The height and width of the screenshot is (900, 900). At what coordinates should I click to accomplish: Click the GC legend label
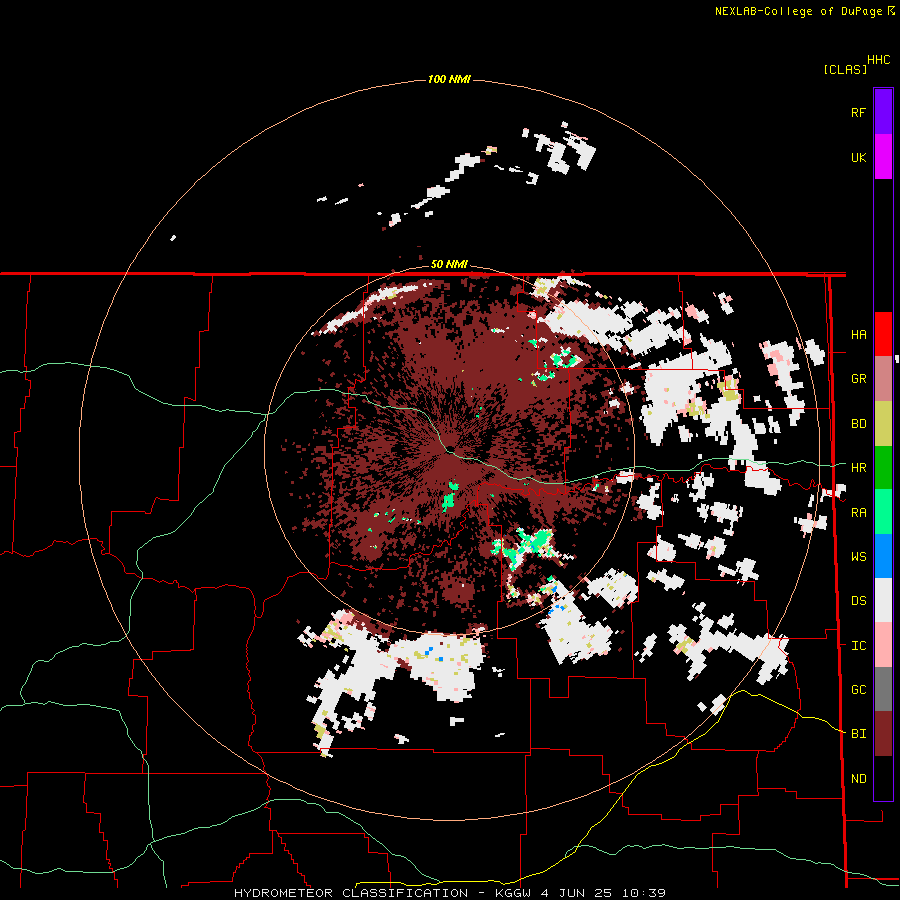(x=858, y=690)
